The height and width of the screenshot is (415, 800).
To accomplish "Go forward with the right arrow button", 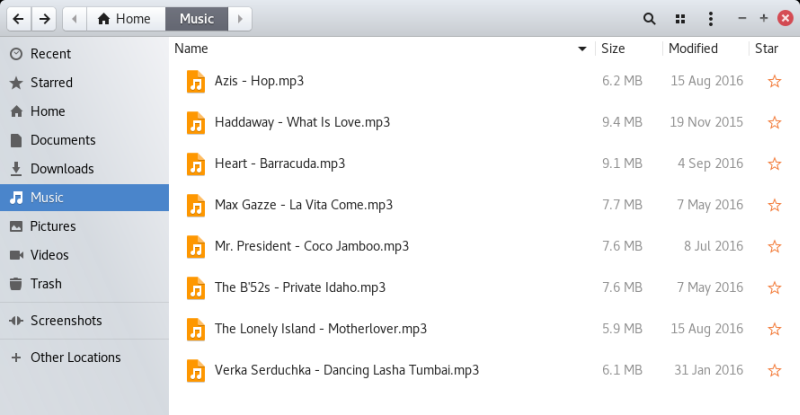I will tap(44, 19).
